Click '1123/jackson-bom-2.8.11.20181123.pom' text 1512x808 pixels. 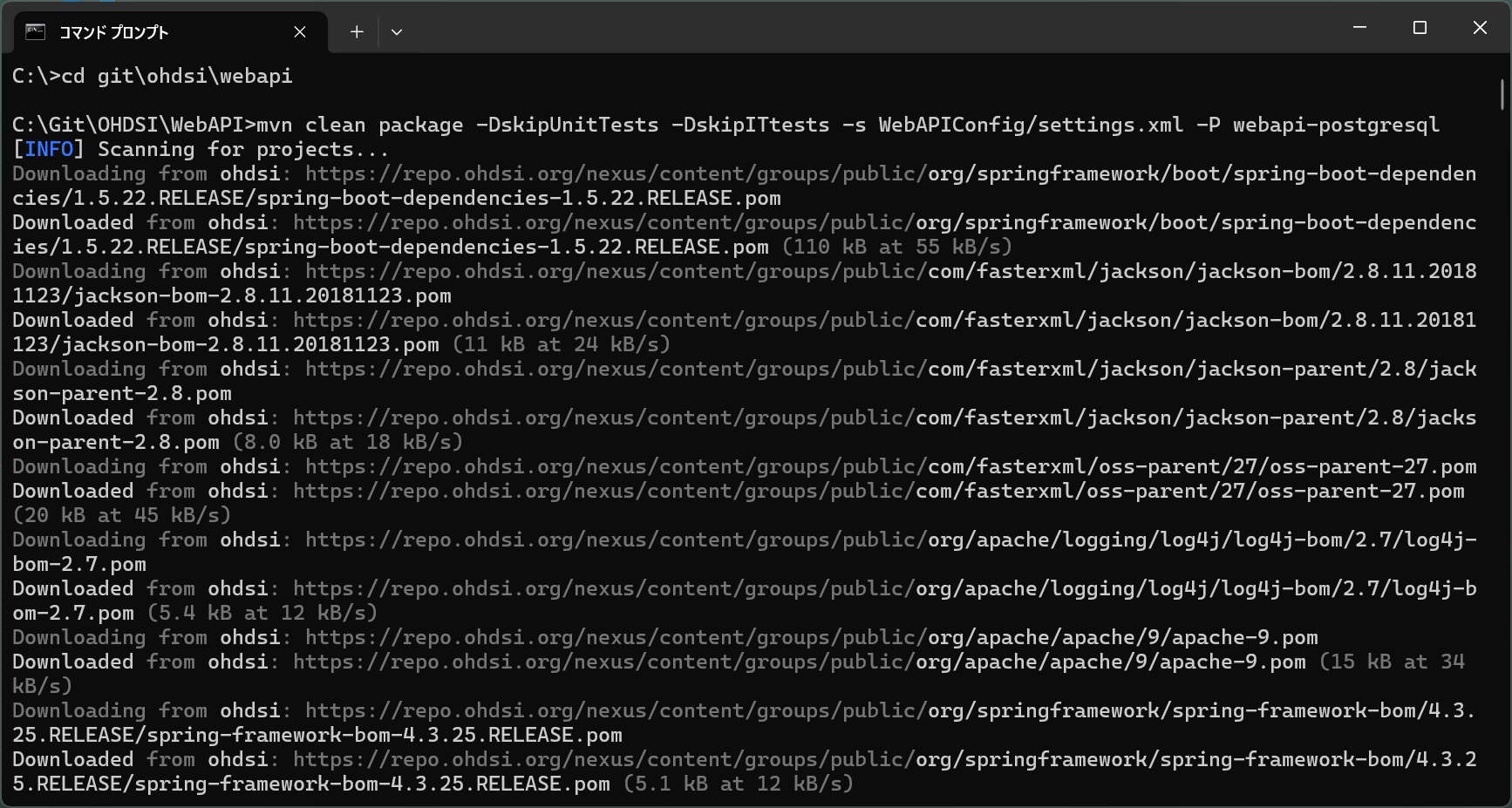tap(232, 295)
